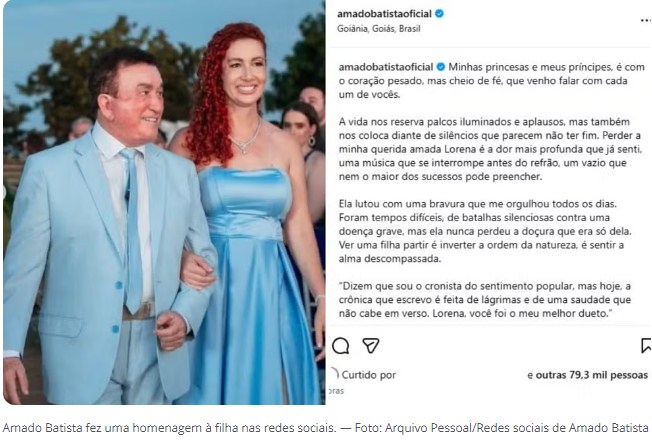The height and width of the screenshot is (440, 652).
Task: Click the woman's red curly hair in photo
Action: coord(216,91)
